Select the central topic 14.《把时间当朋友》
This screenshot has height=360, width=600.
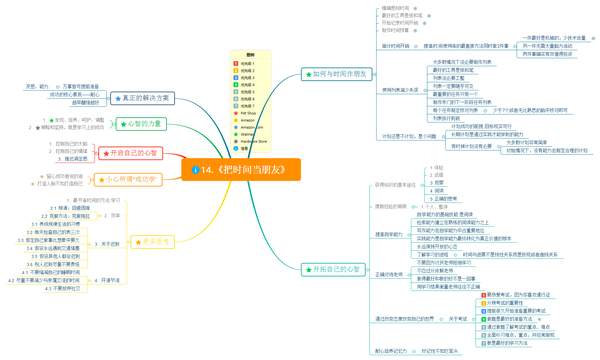click(x=241, y=169)
